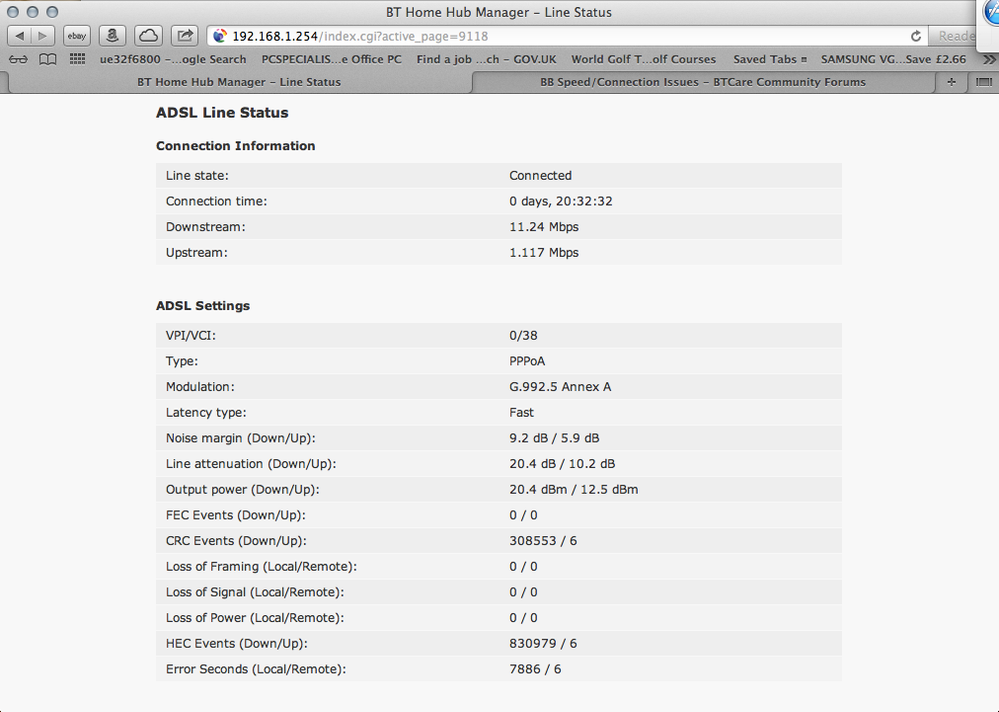The width and height of the screenshot is (999, 712).
Task: Close the Safari window
Action: [x=13, y=12]
